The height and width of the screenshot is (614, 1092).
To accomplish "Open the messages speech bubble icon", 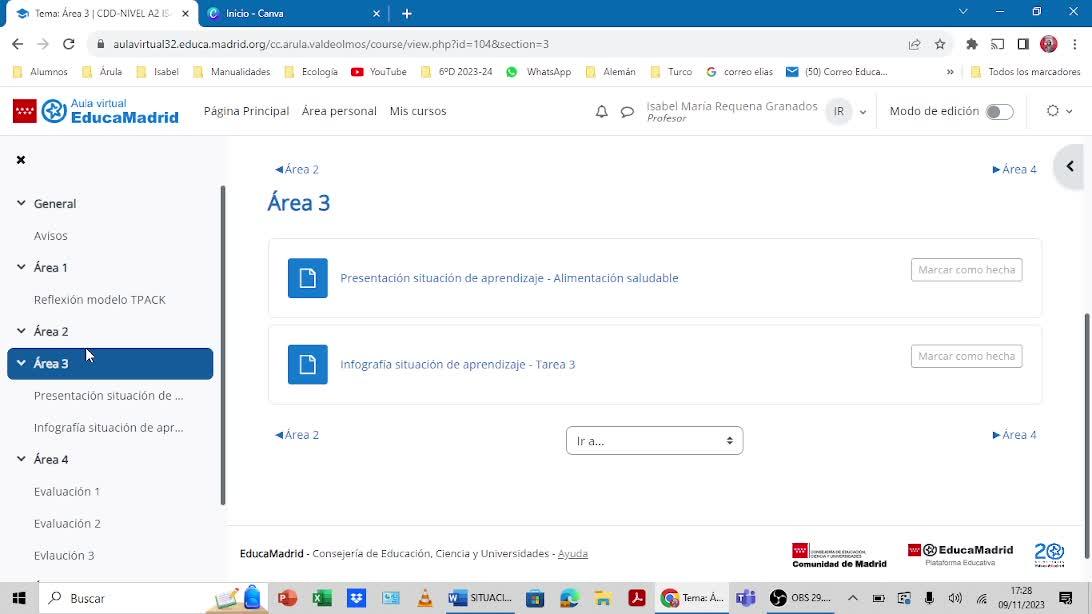I will pos(627,112).
